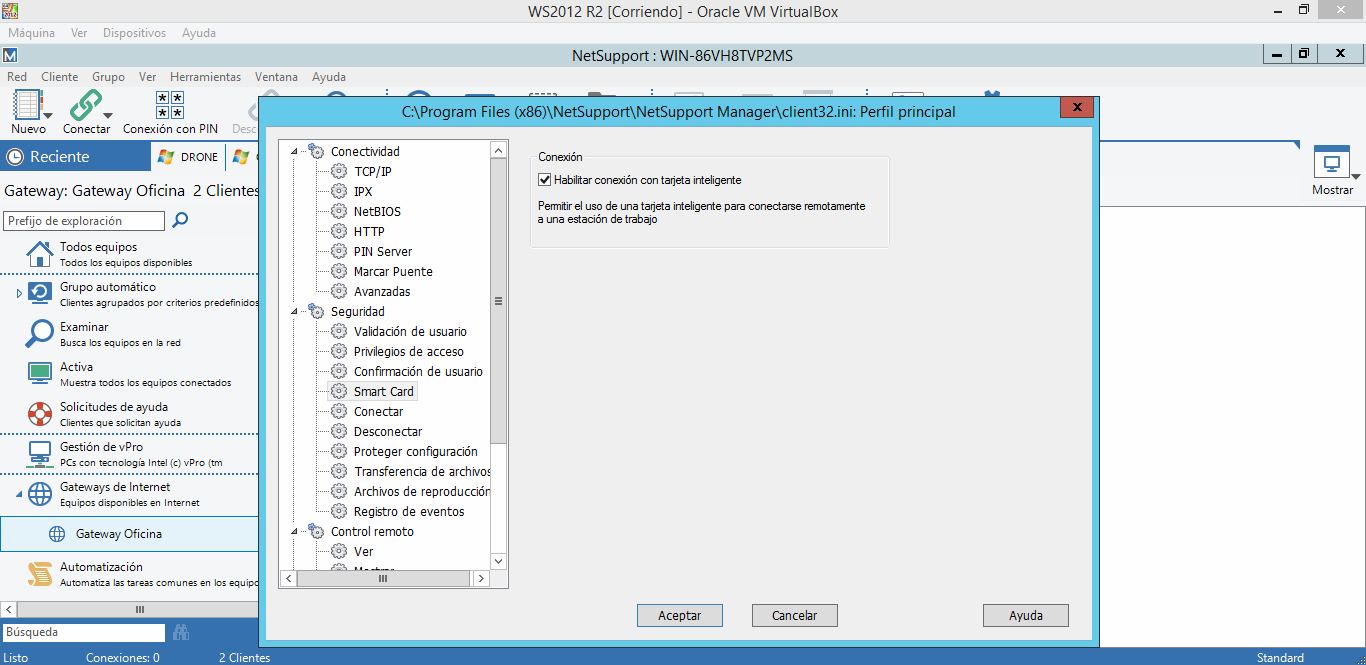This screenshot has width=1366, height=665.
Task: Select Smart Card tree item
Action: [x=384, y=392]
